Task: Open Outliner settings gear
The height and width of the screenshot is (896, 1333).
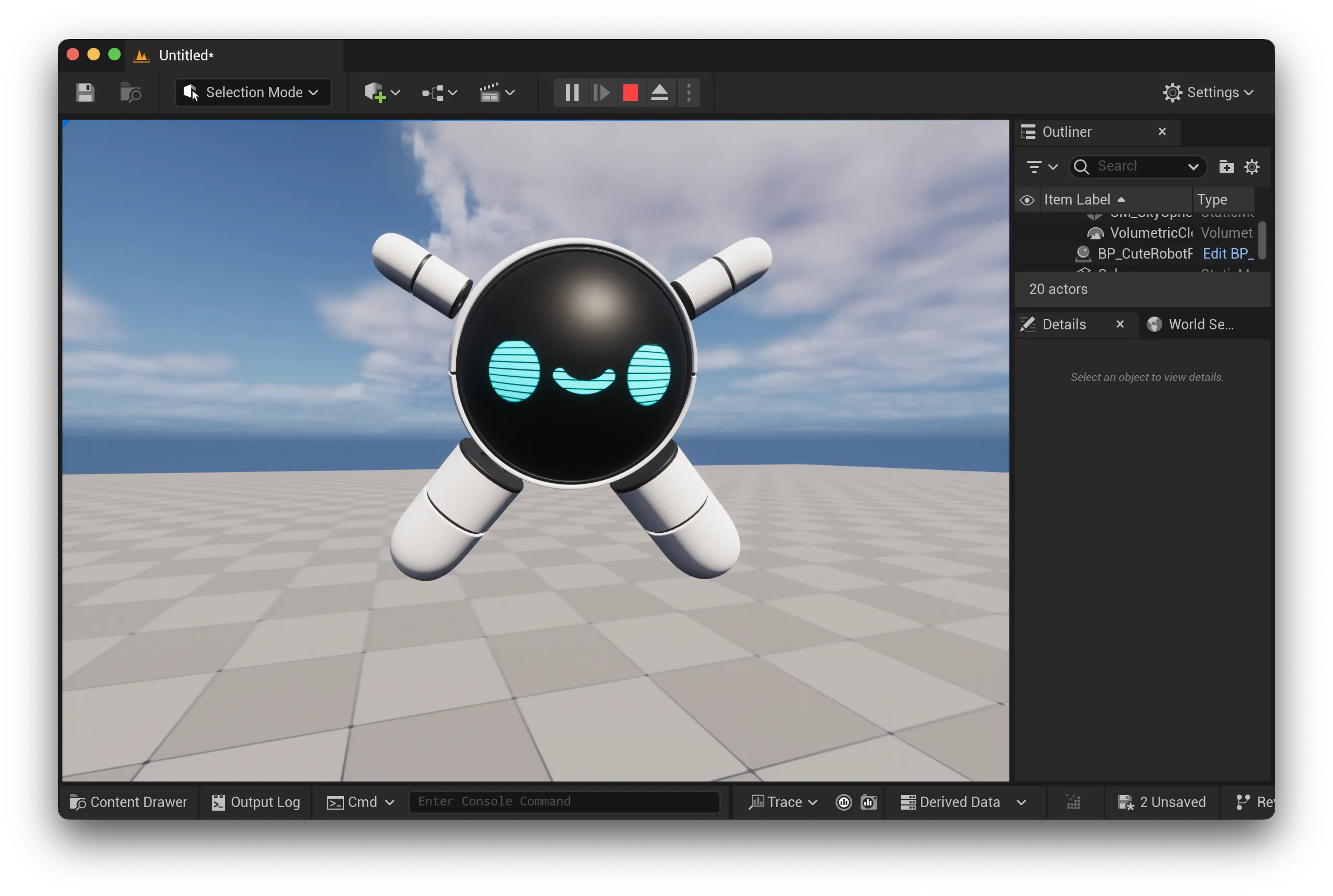Action: click(1252, 167)
